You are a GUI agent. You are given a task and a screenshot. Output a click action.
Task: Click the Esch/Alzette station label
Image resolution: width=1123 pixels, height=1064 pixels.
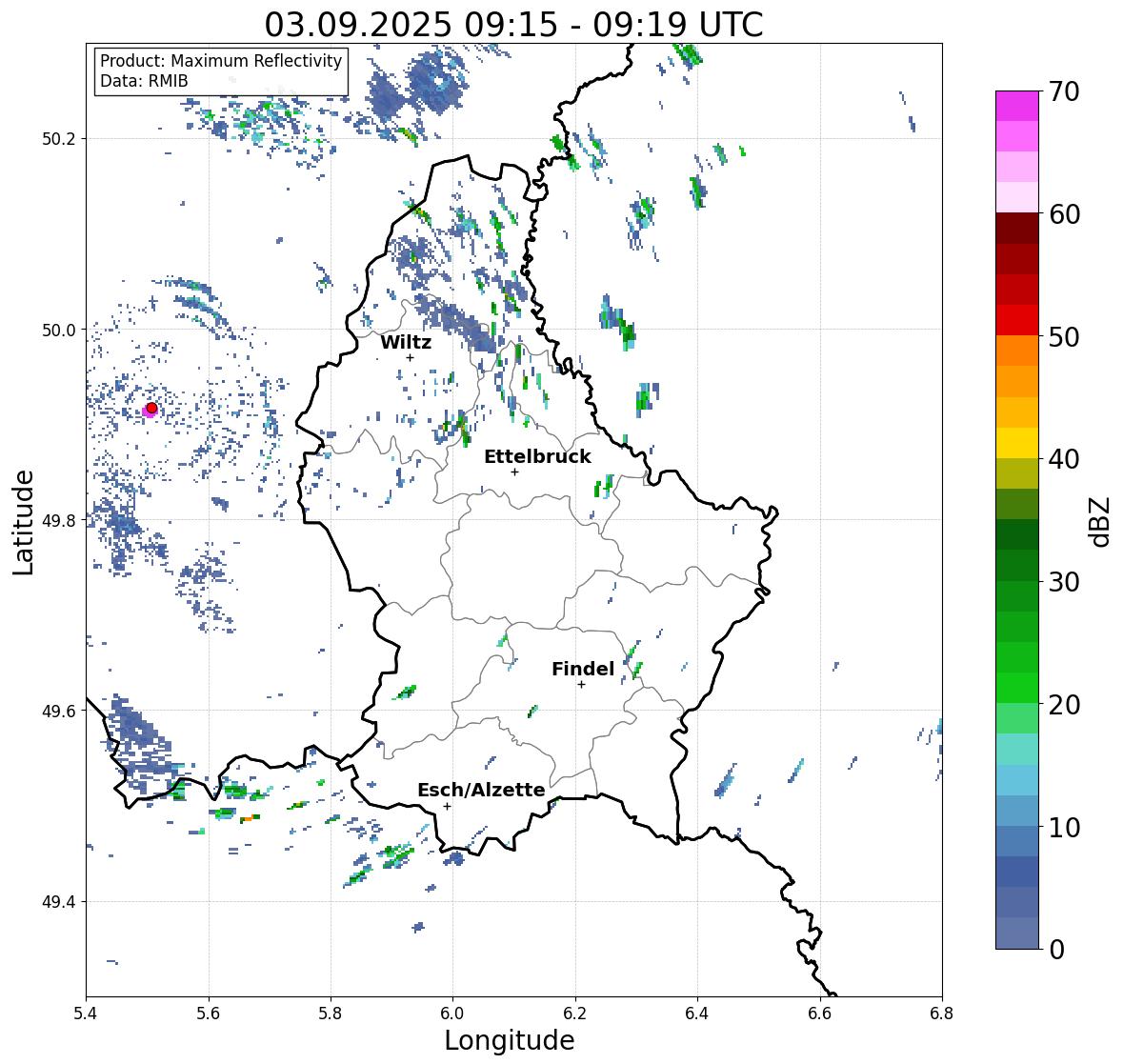481,790
